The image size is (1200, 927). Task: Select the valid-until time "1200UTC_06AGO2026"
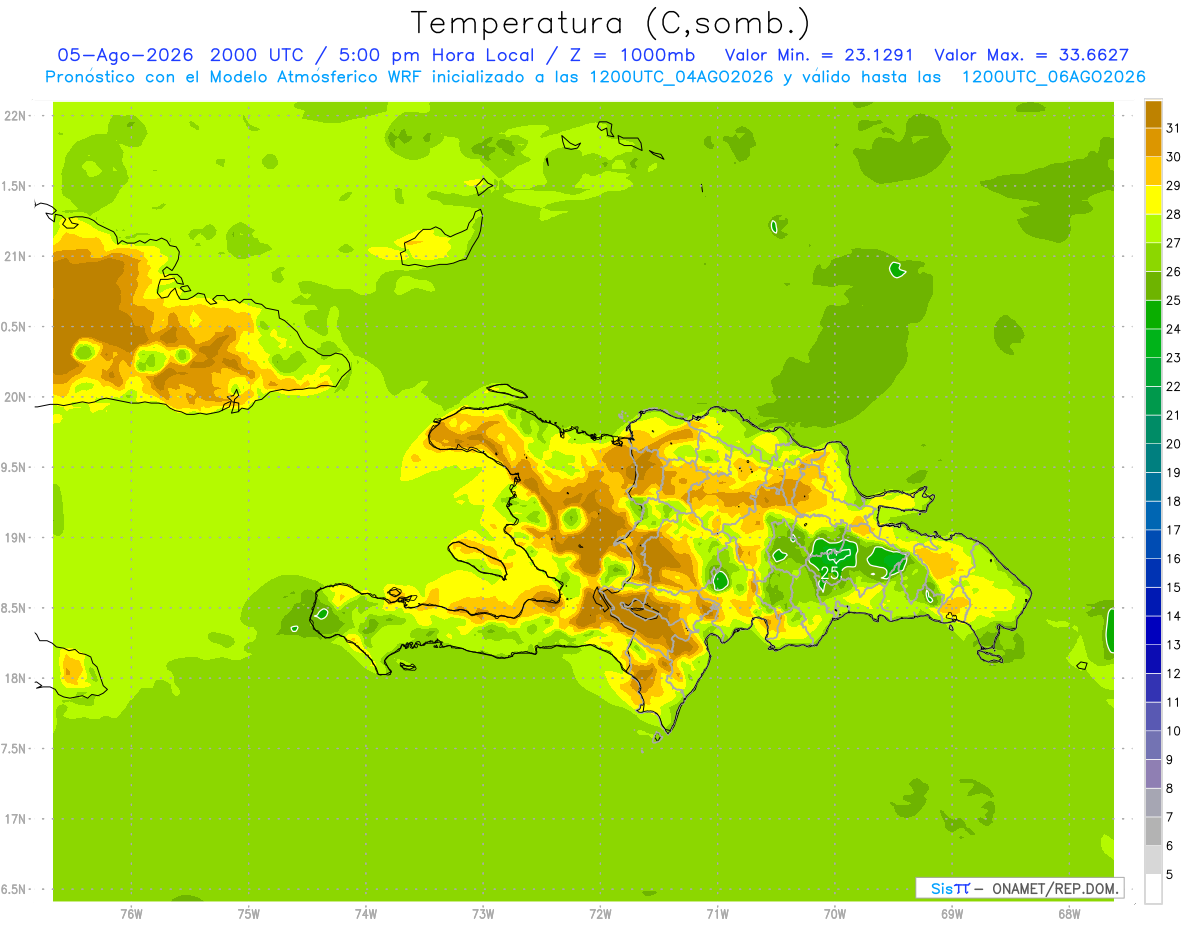[1053, 77]
